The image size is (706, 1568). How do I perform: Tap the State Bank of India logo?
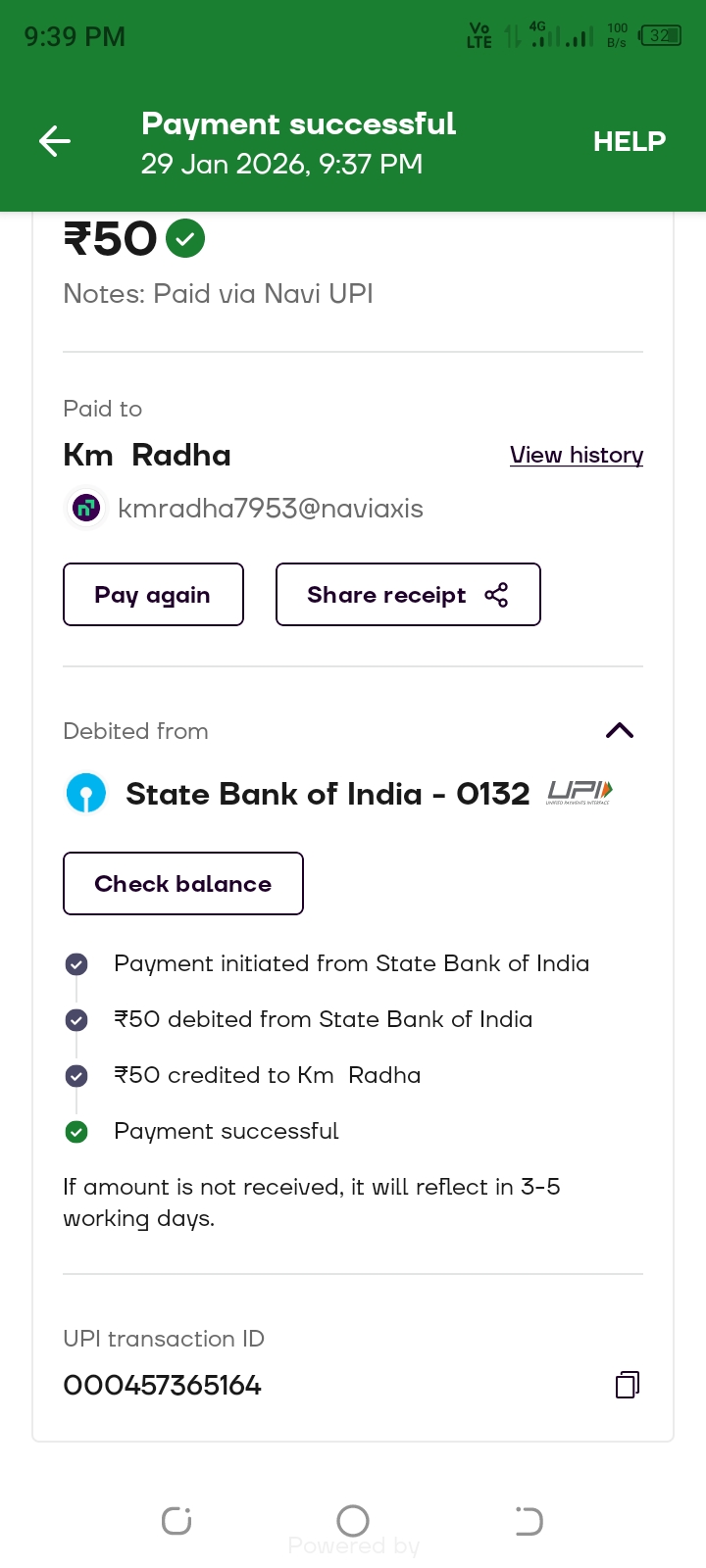[86, 793]
